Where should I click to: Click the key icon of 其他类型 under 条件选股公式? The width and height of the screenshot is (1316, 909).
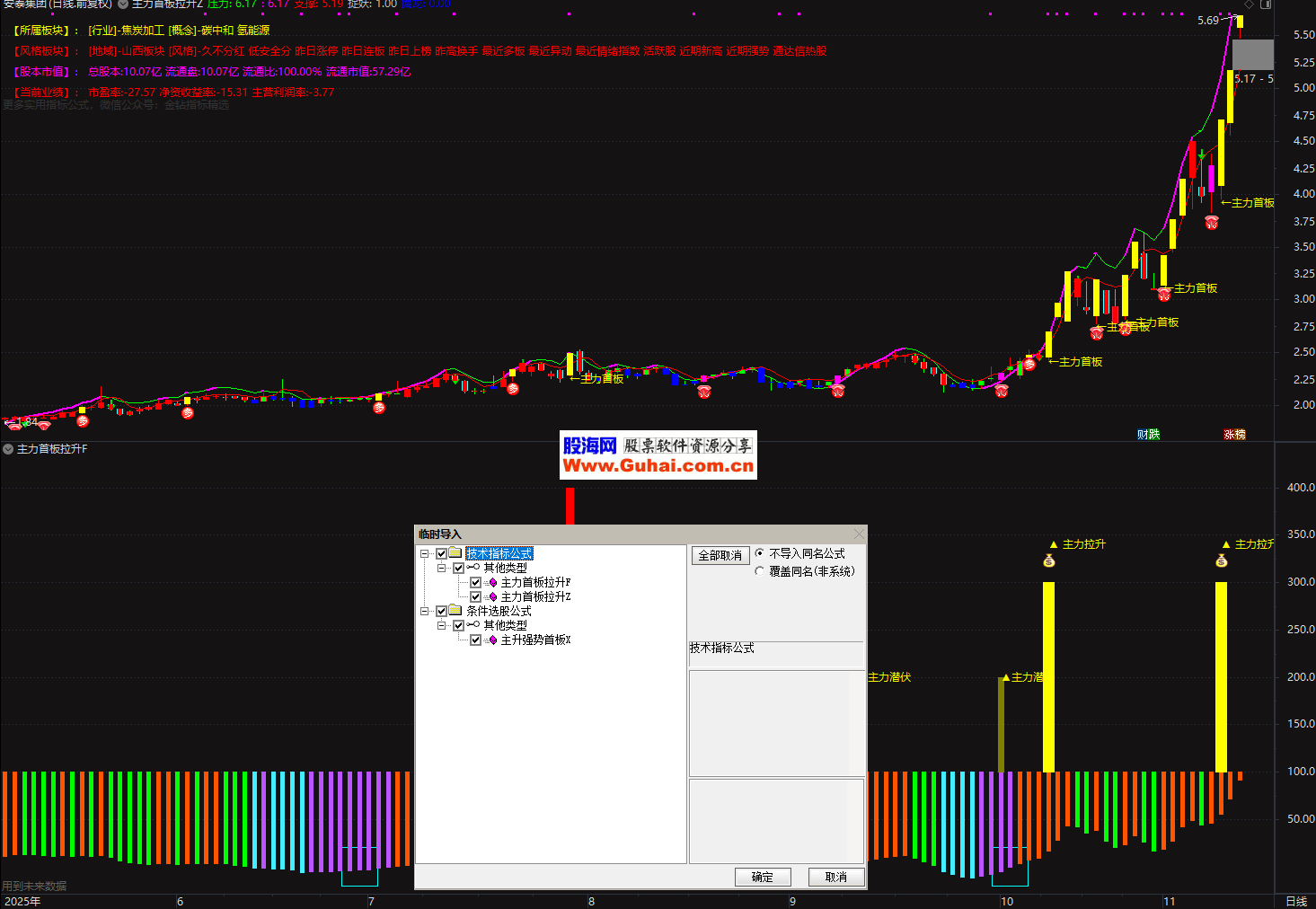click(473, 625)
